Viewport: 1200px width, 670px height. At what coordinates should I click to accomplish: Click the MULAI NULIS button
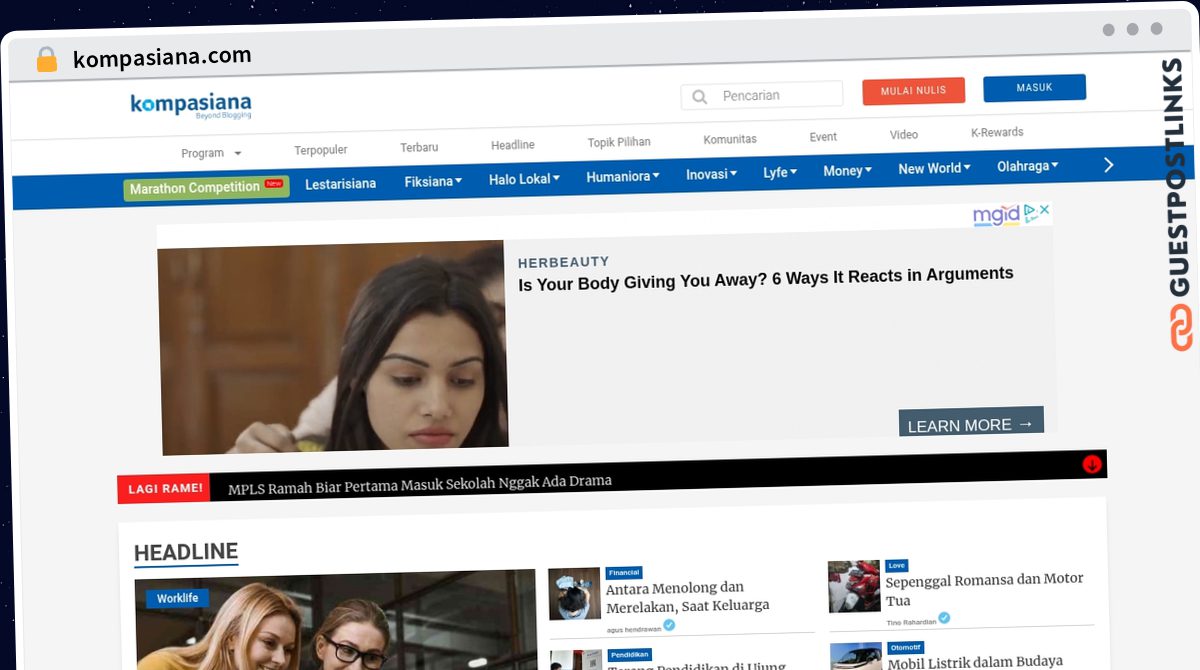pos(913,90)
